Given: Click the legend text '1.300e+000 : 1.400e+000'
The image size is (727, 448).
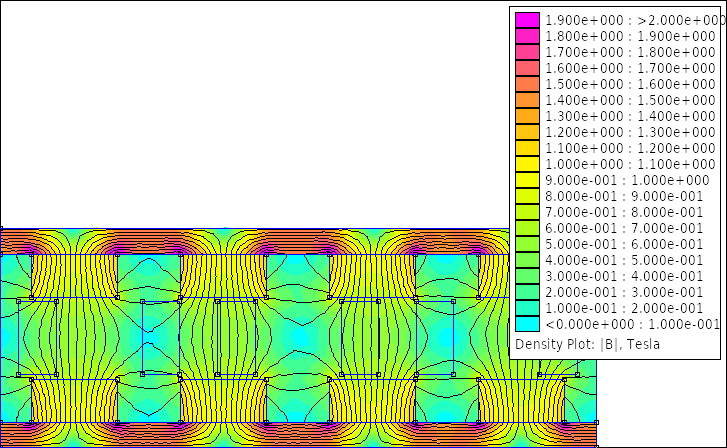Looking at the screenshot, I should (630, 116).
